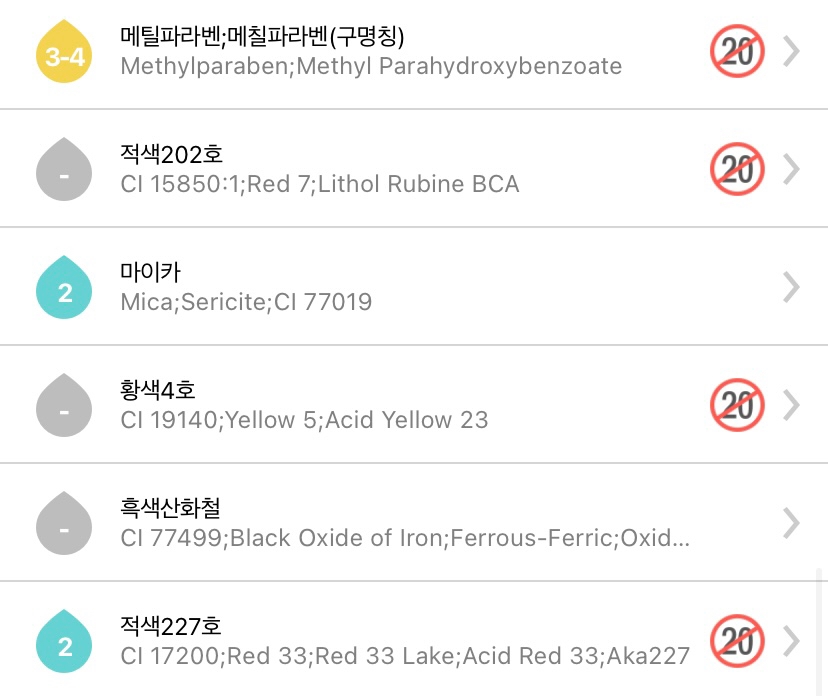This screenshot has width=828, height=696.
Task: Tap the 20 warning badge on 황색4호 row
Action: point(737,406)
